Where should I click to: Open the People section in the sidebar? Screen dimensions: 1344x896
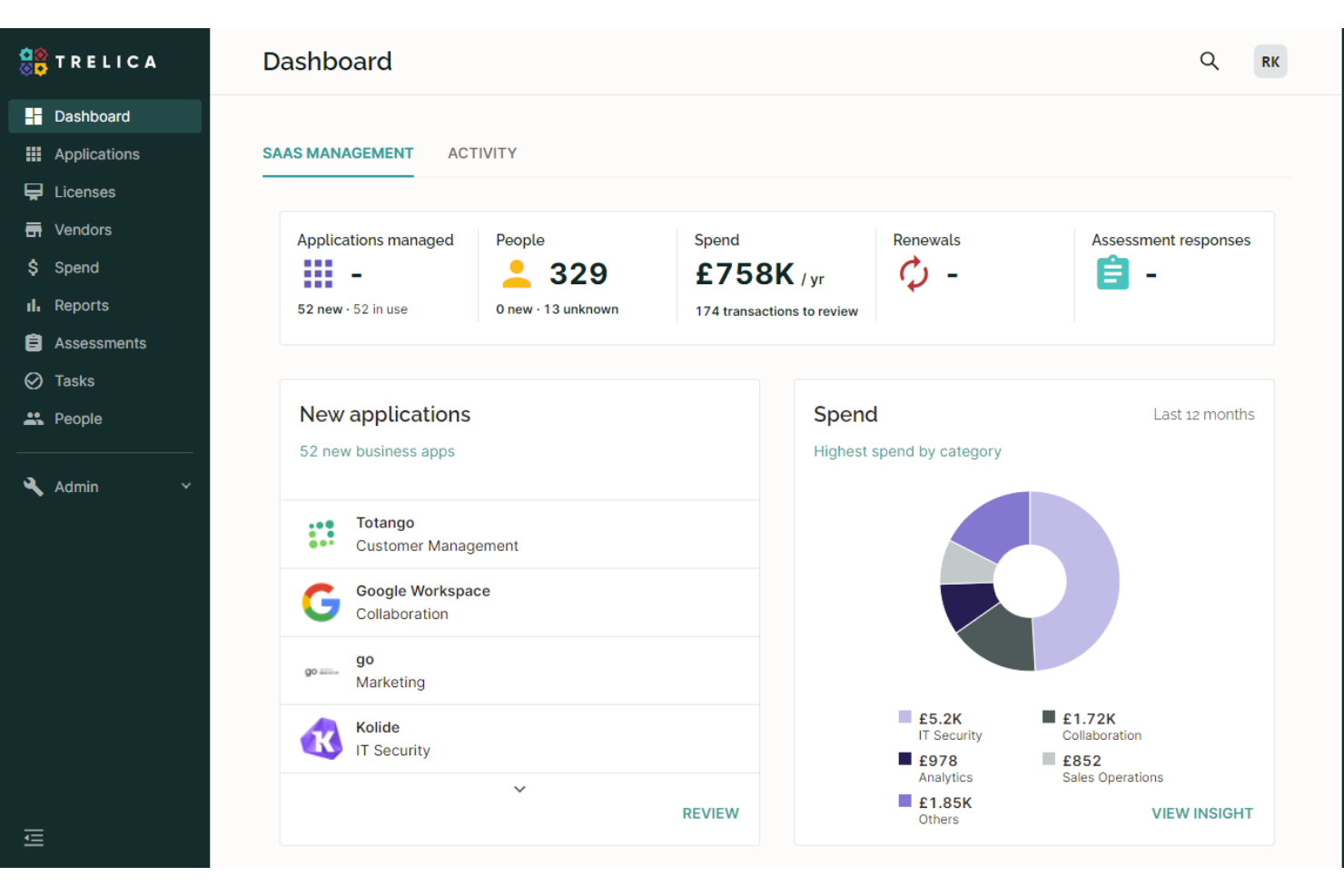coord(78,418)
